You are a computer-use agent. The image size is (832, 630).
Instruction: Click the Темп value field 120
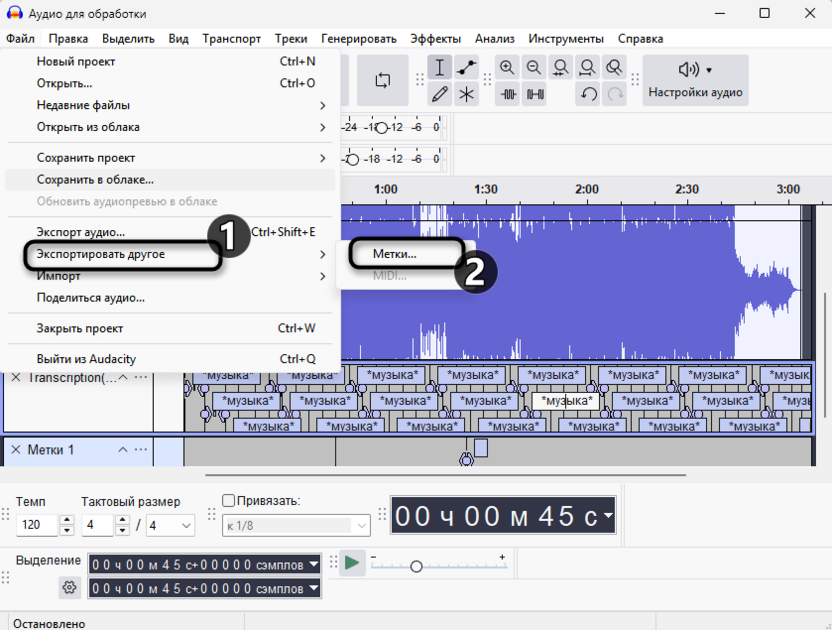coord(37,525)
